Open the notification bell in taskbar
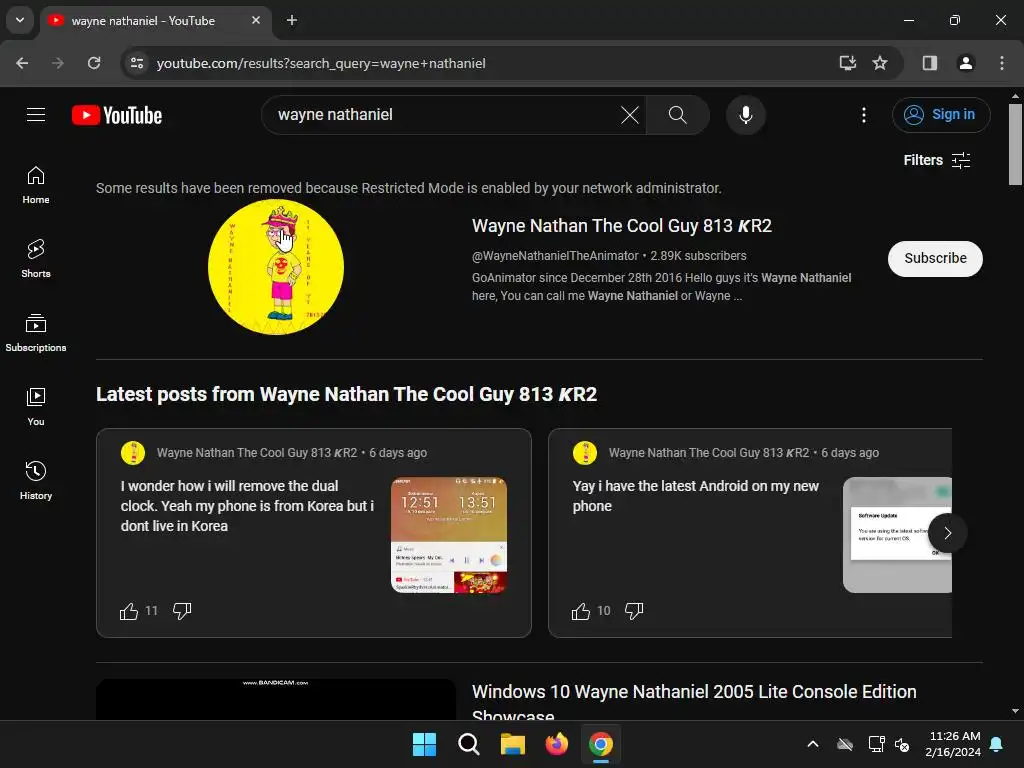The image size is (1024, 768). [x=997, y=744]
